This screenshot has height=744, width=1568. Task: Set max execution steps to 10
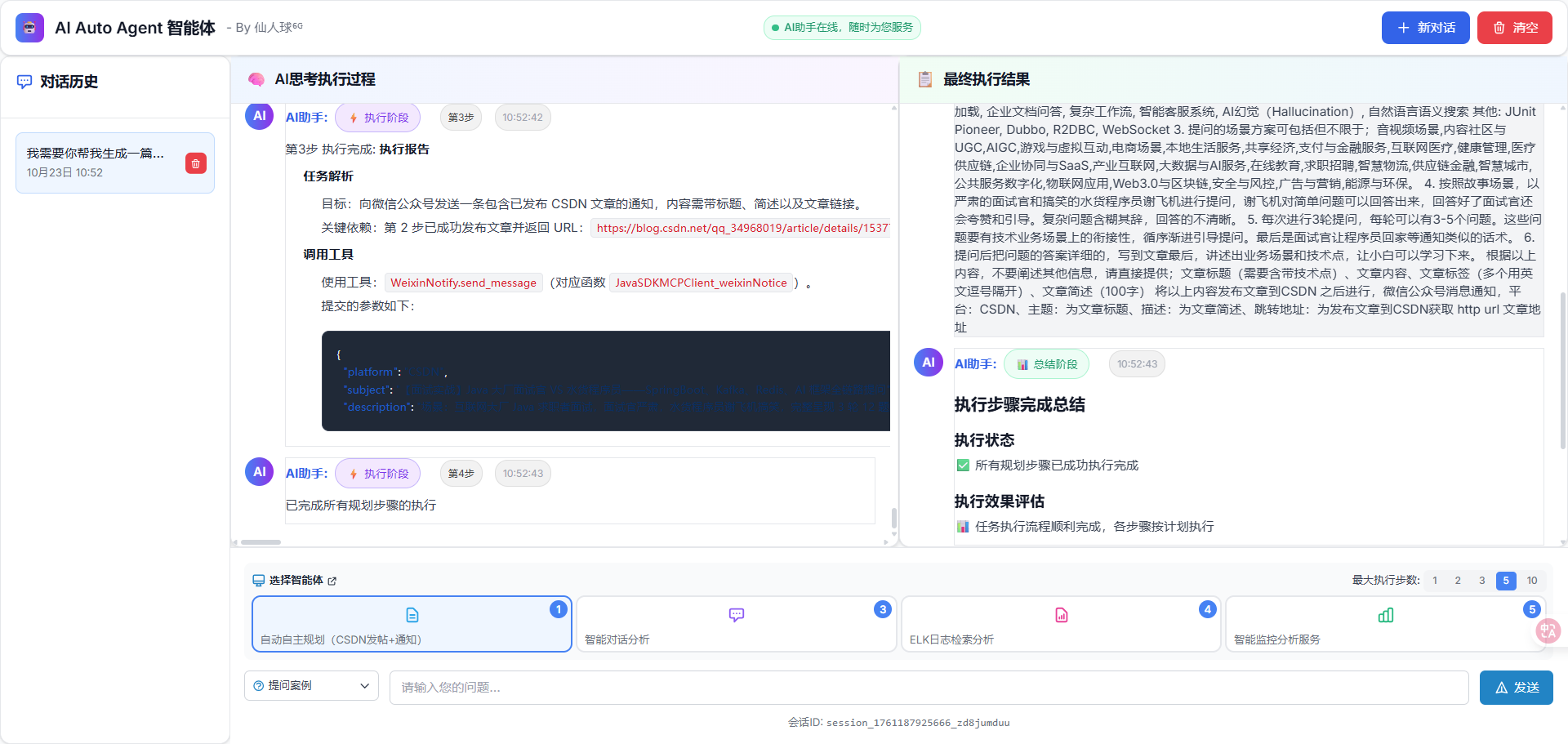pyautogui.click(x=1531, y=581)
